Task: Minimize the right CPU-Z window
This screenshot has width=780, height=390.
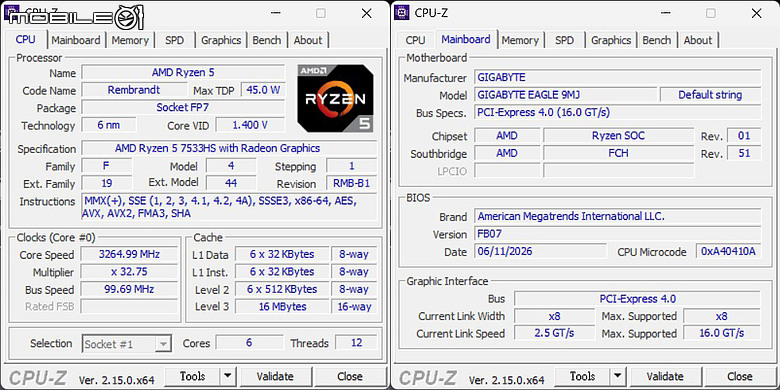Action: click(x=665, y=13)
